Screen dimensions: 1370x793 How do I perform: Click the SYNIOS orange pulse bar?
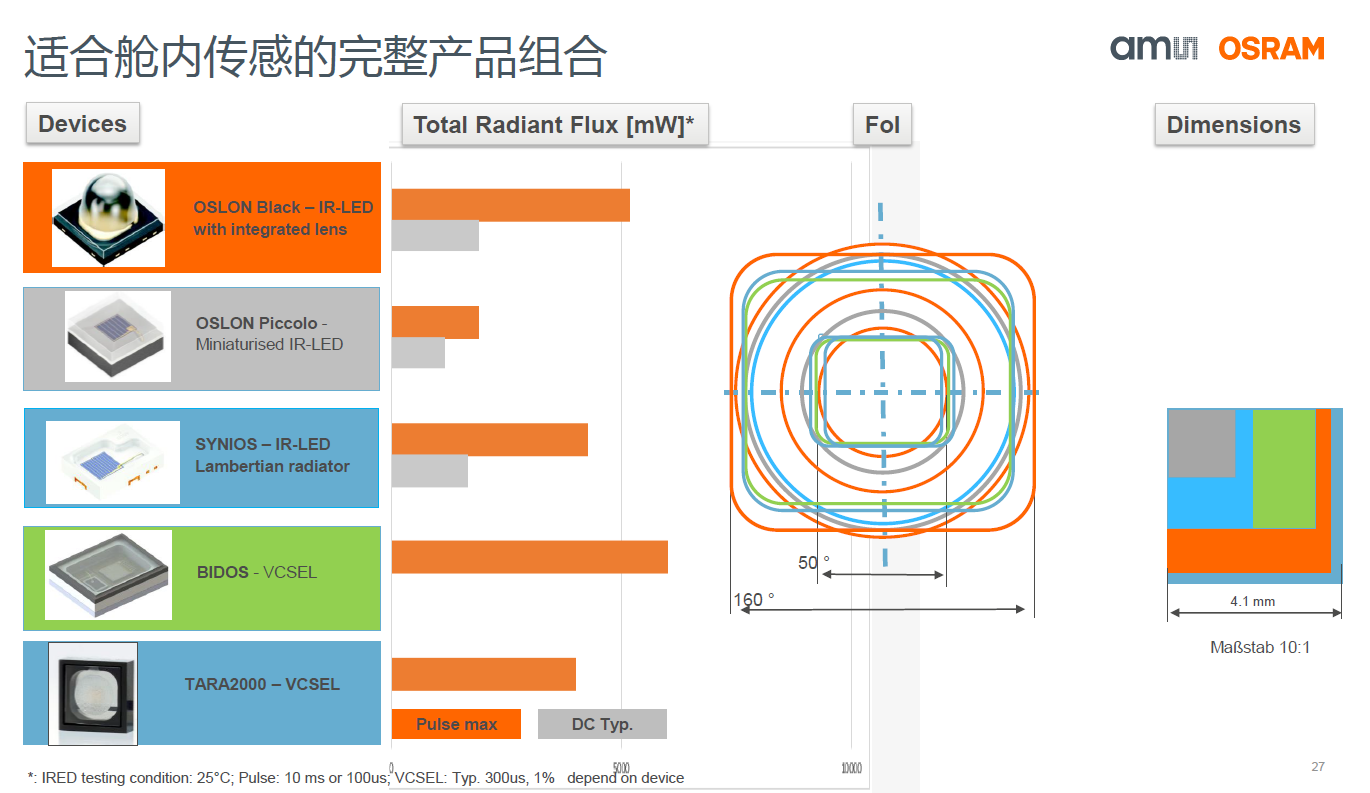tap(489, 440)
